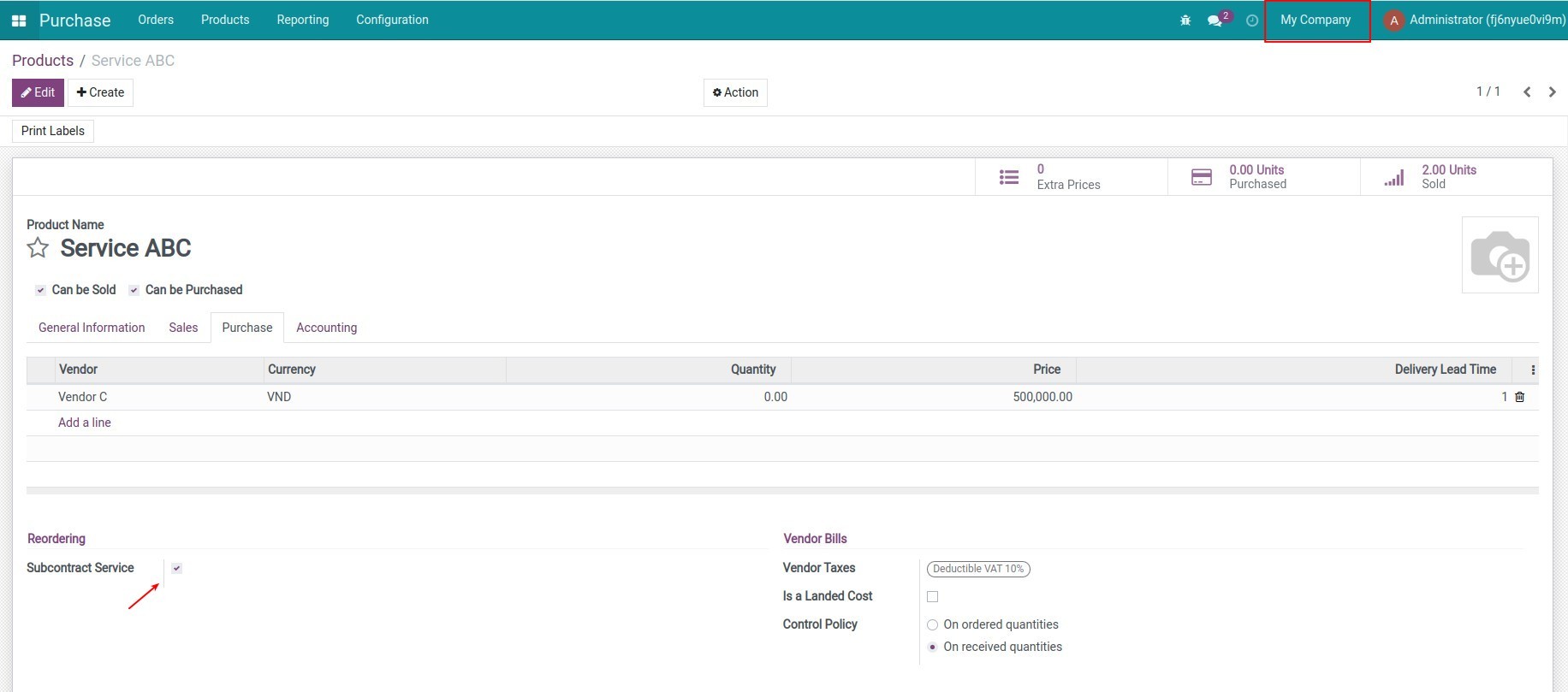Select On ordered quantities radio button
Screen dimensions: 1568x692
[x=932, y=624]
